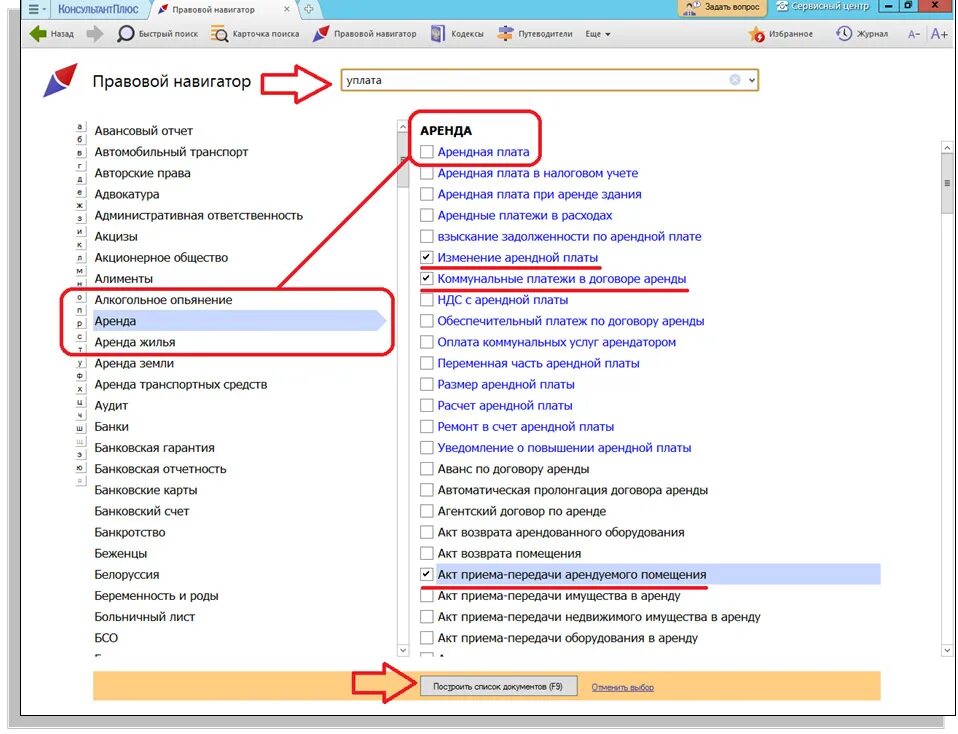Jump to letter ш in alphabet index
Screen dimensions: 958x734
pyautogui.click(x=79, y=428)
